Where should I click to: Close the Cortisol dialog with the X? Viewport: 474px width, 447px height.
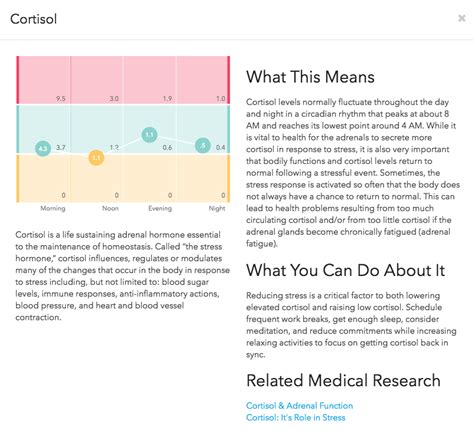point(462,18)
